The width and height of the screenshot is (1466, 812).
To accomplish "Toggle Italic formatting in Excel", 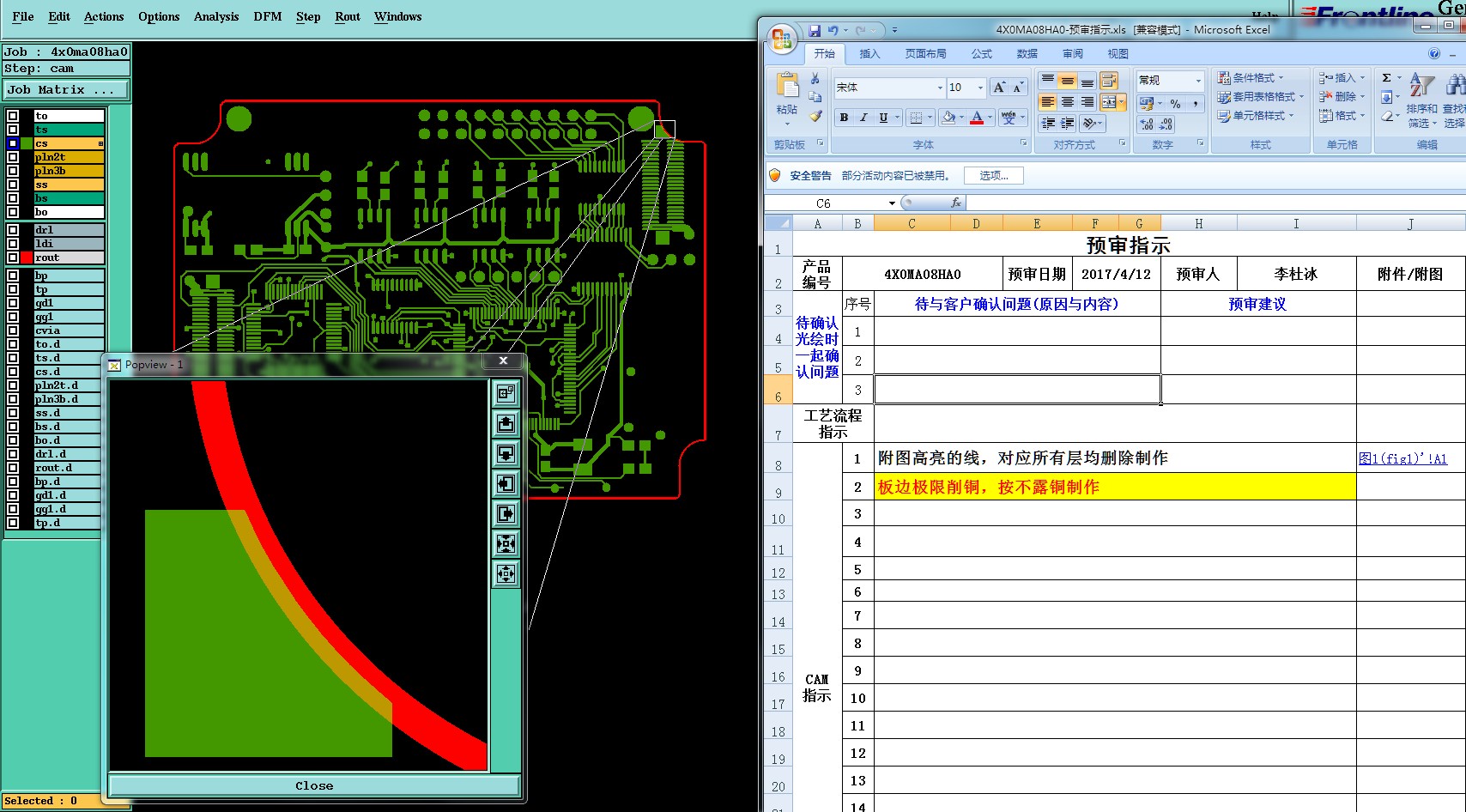I will point(863,118).
